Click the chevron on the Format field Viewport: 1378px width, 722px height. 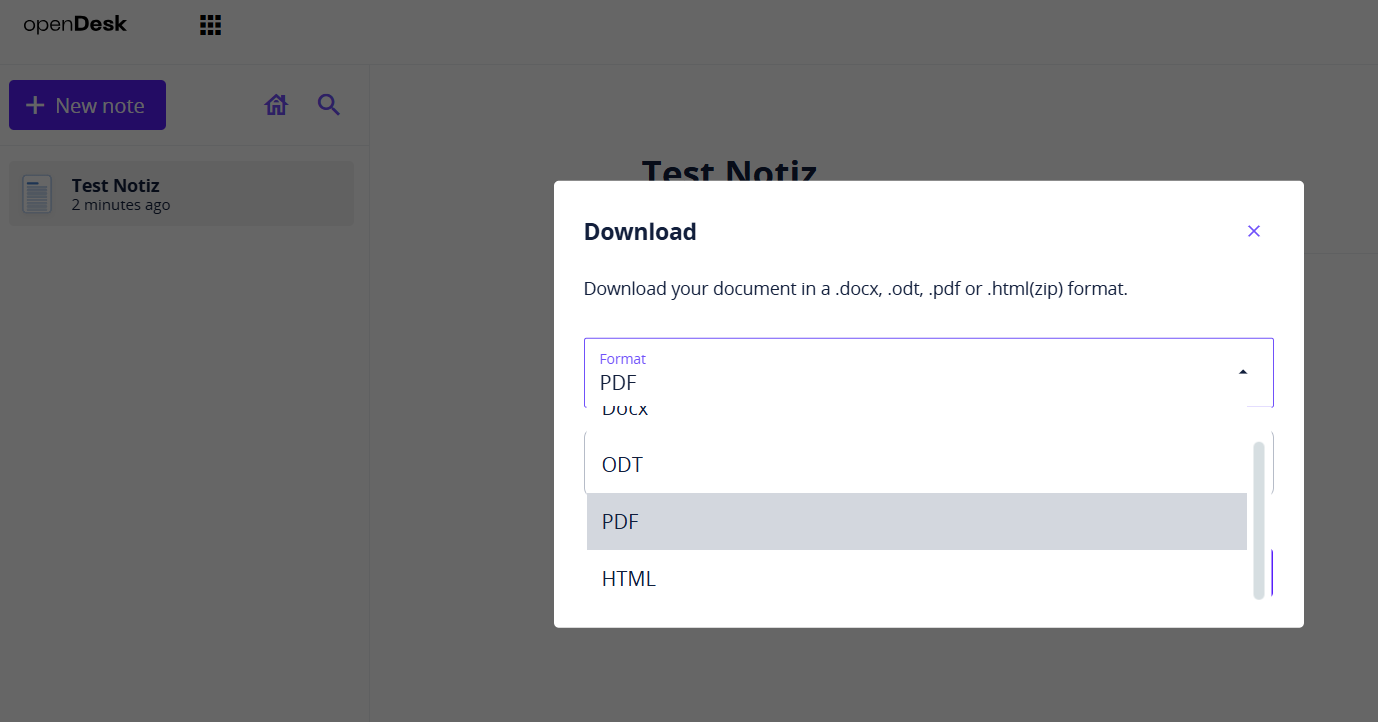coord(1242,371)
